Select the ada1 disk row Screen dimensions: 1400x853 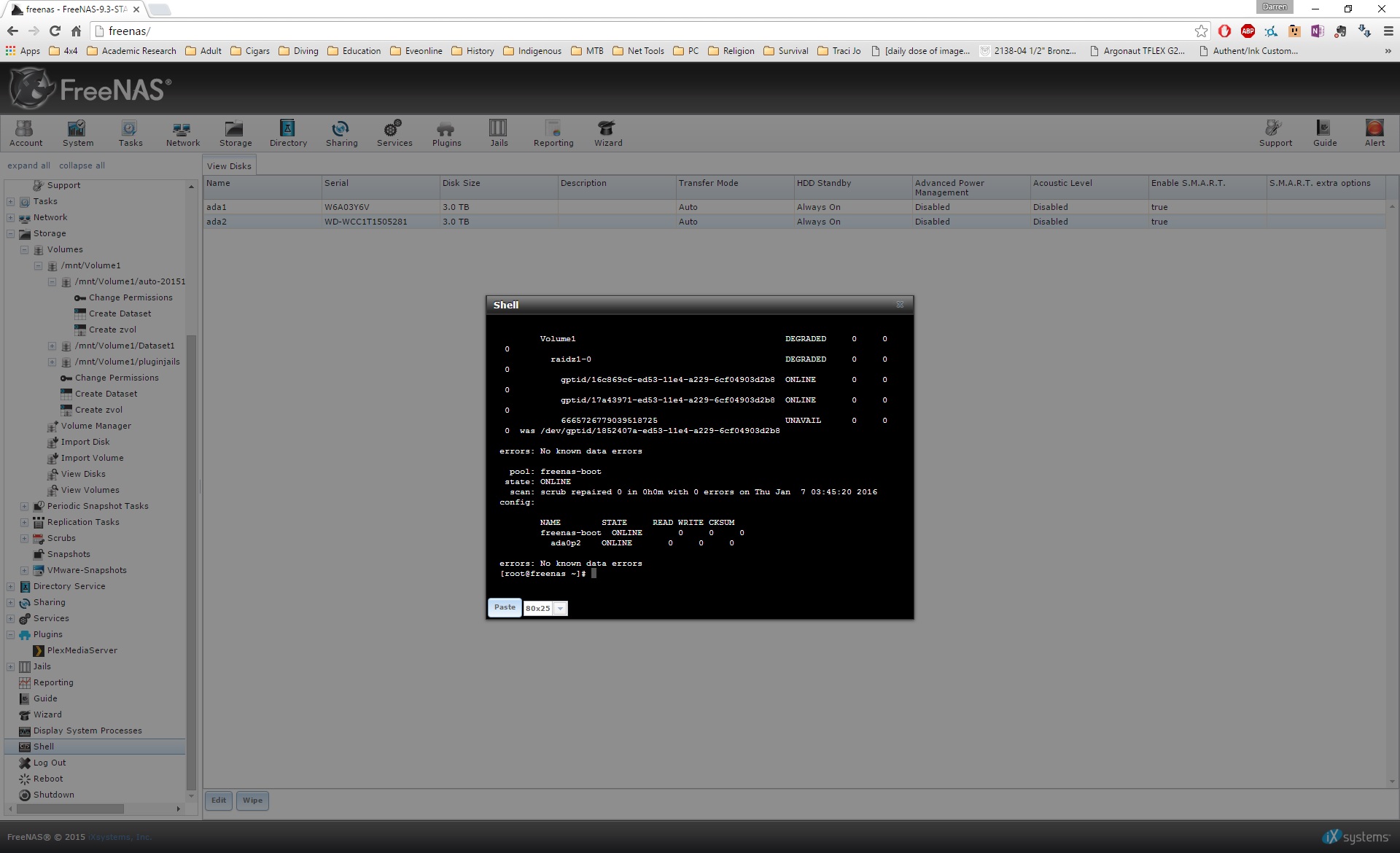(794, 207)
